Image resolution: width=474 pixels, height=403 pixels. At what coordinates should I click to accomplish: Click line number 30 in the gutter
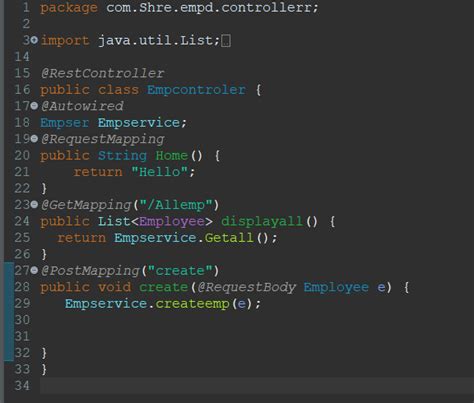(22, 320)
